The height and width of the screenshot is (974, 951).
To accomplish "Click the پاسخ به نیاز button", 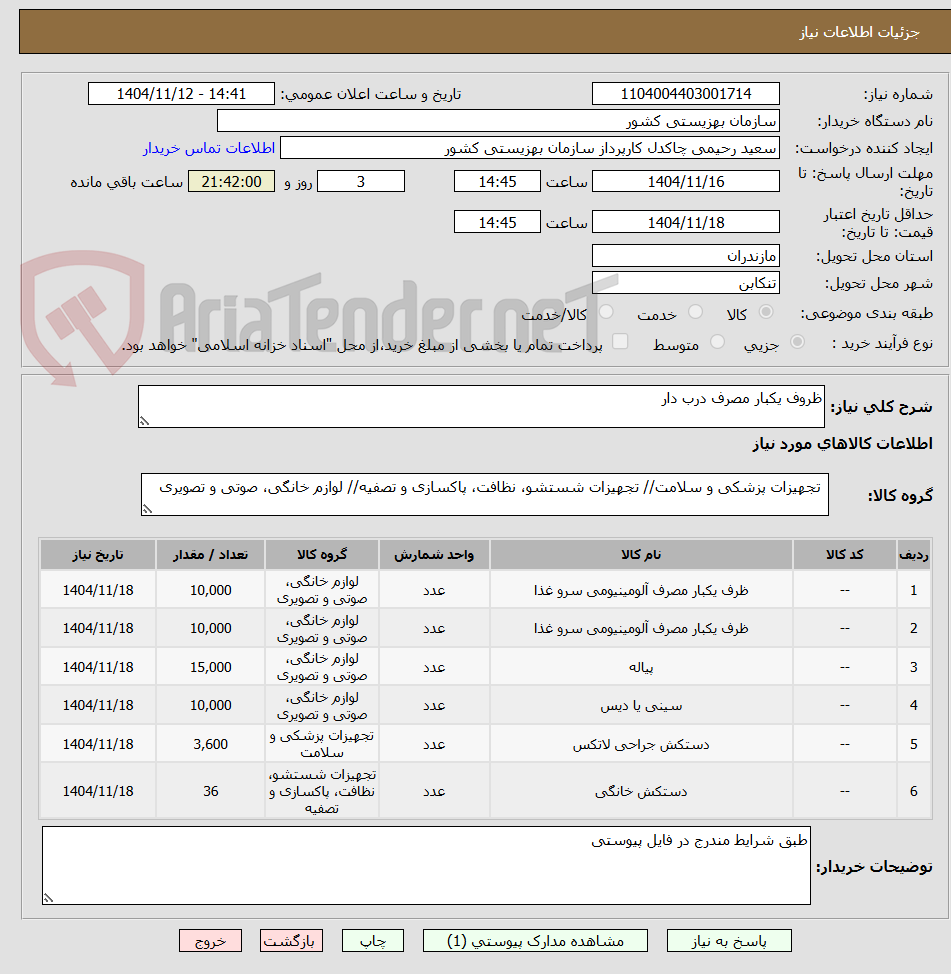I will click(729, 941).
